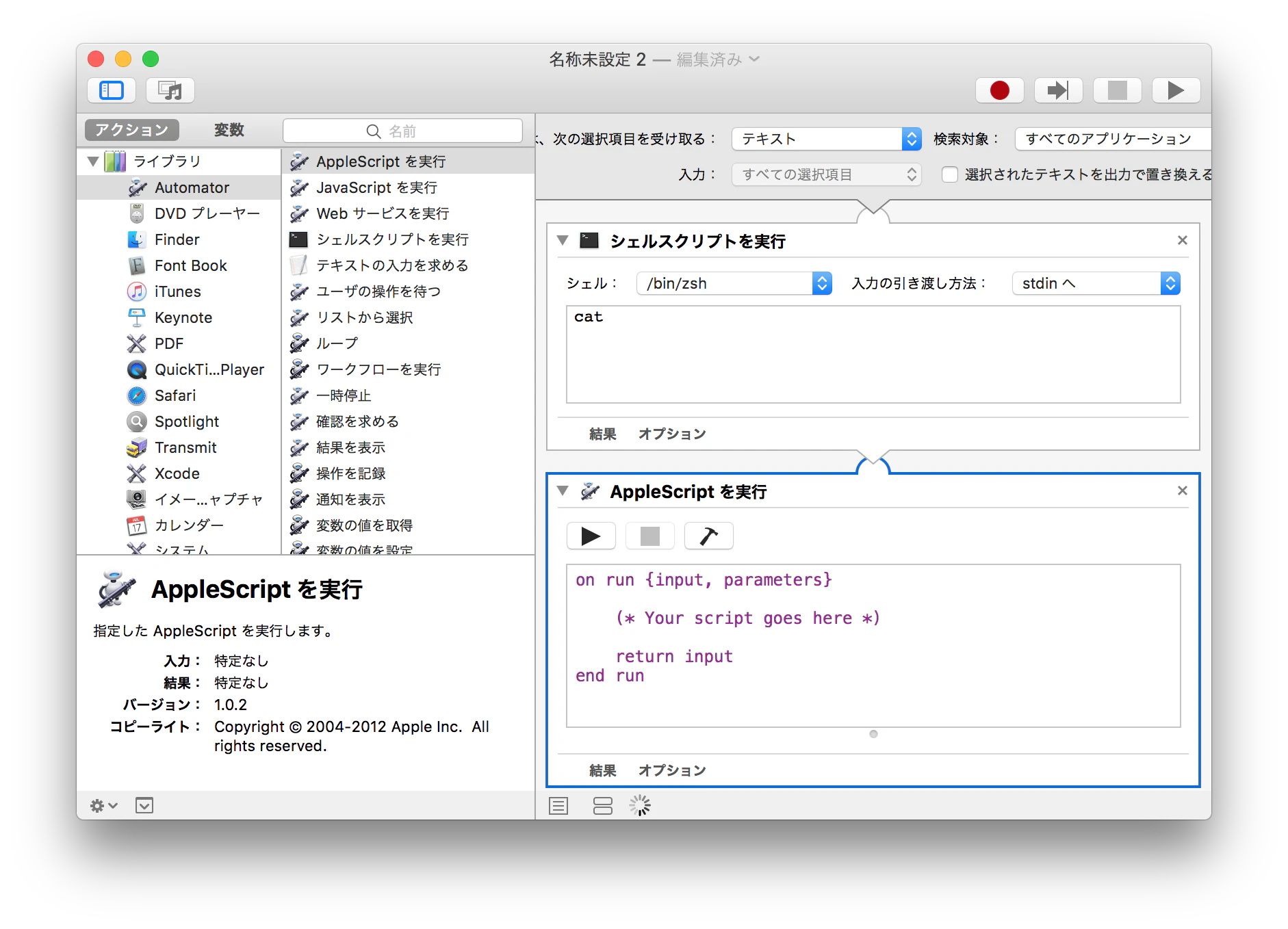Screen dimensions: 1288x929
Task: Open the media browser button
Action: coord(170,90)
